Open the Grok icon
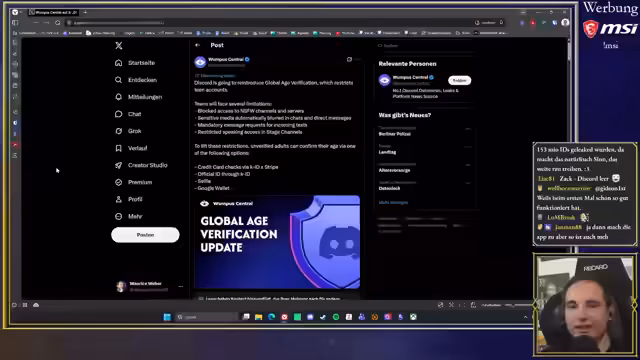The width and height of the screenshot is (640, 360). click(118, 131)
